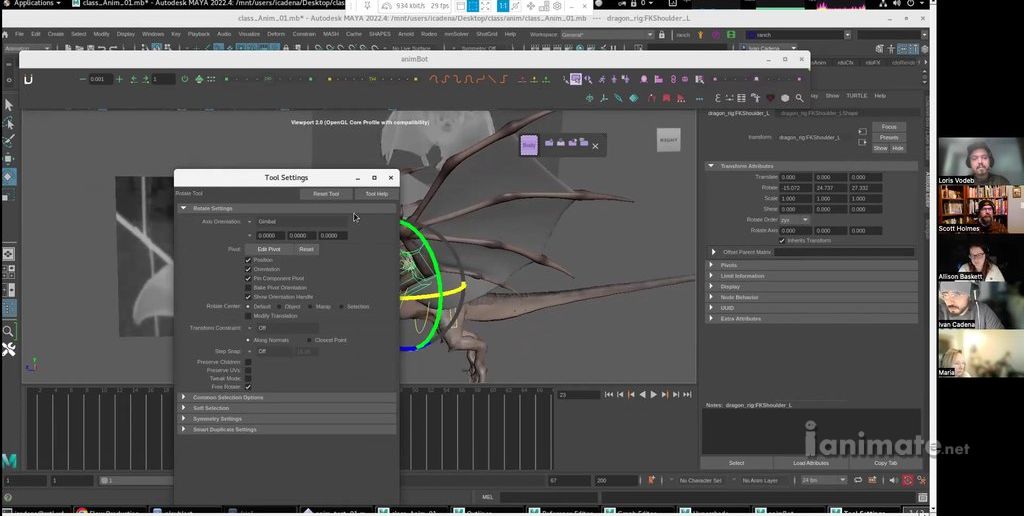Click the animBot minus decrement icon
The height and width of the screenshot is (516, 1024).
[x=83, y=79]
